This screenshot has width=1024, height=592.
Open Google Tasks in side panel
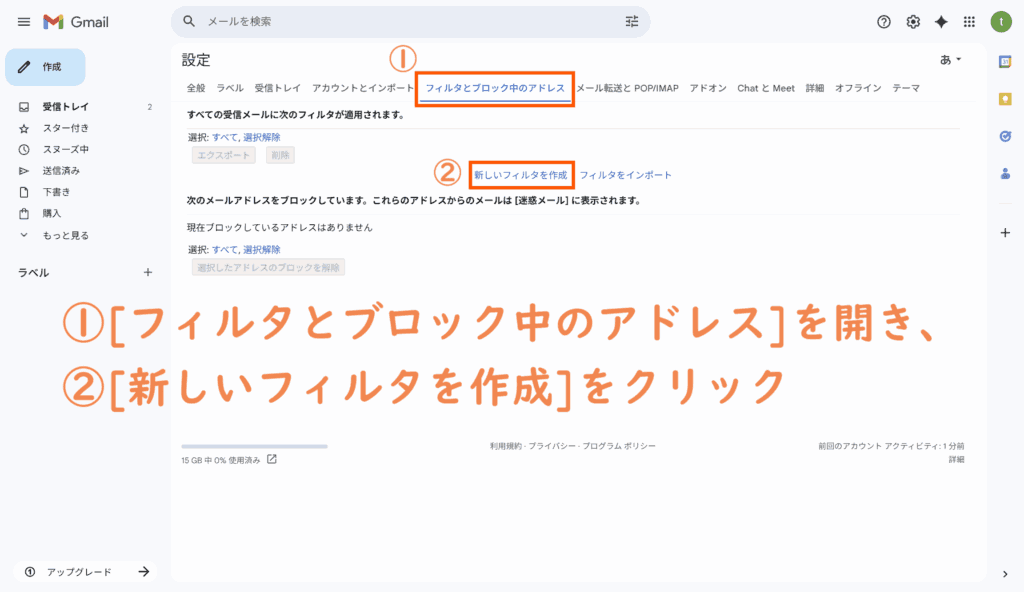1005,136
